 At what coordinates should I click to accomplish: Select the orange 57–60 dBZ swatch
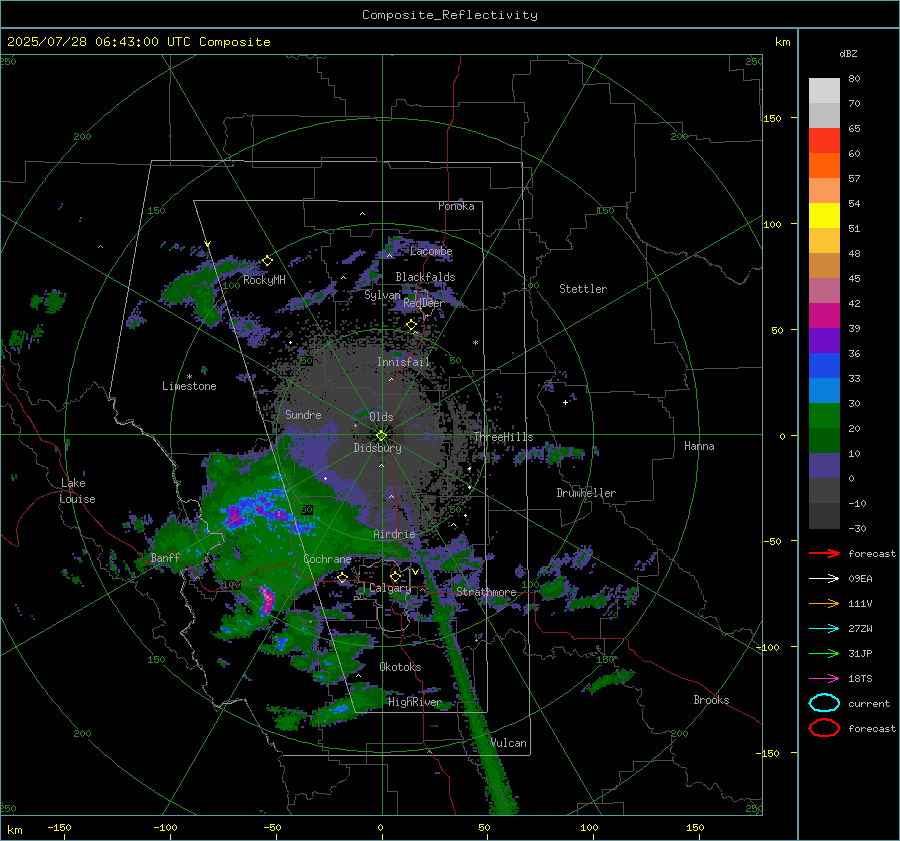click(x=824, y=166)
